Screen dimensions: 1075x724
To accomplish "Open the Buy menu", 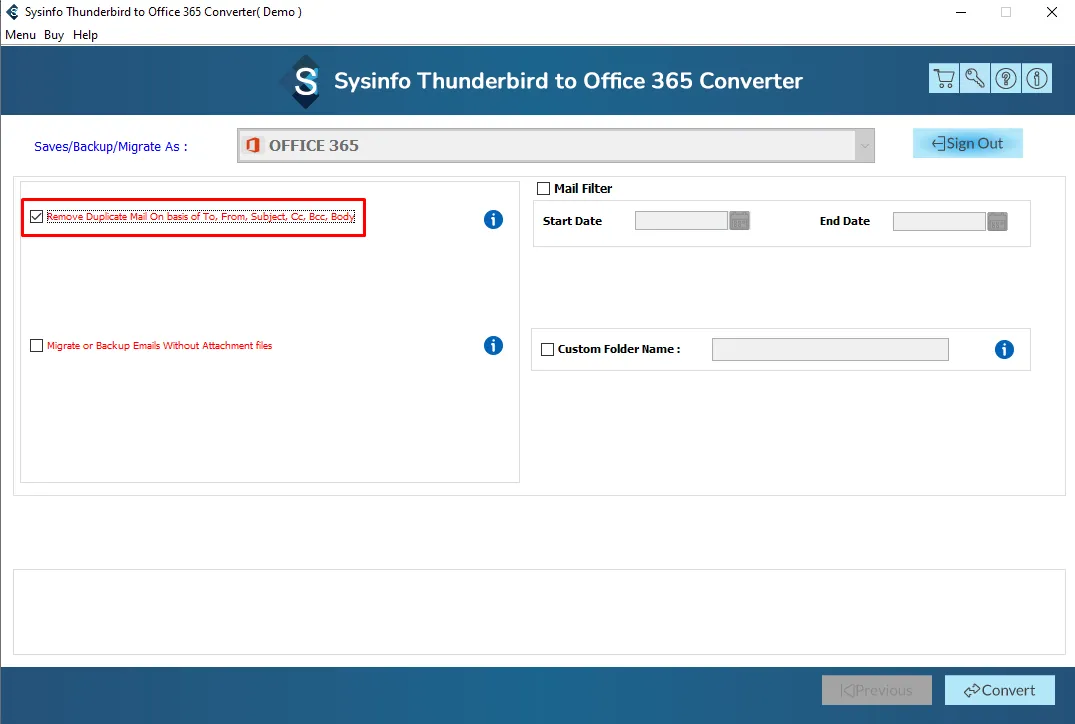I will (53, 35).
